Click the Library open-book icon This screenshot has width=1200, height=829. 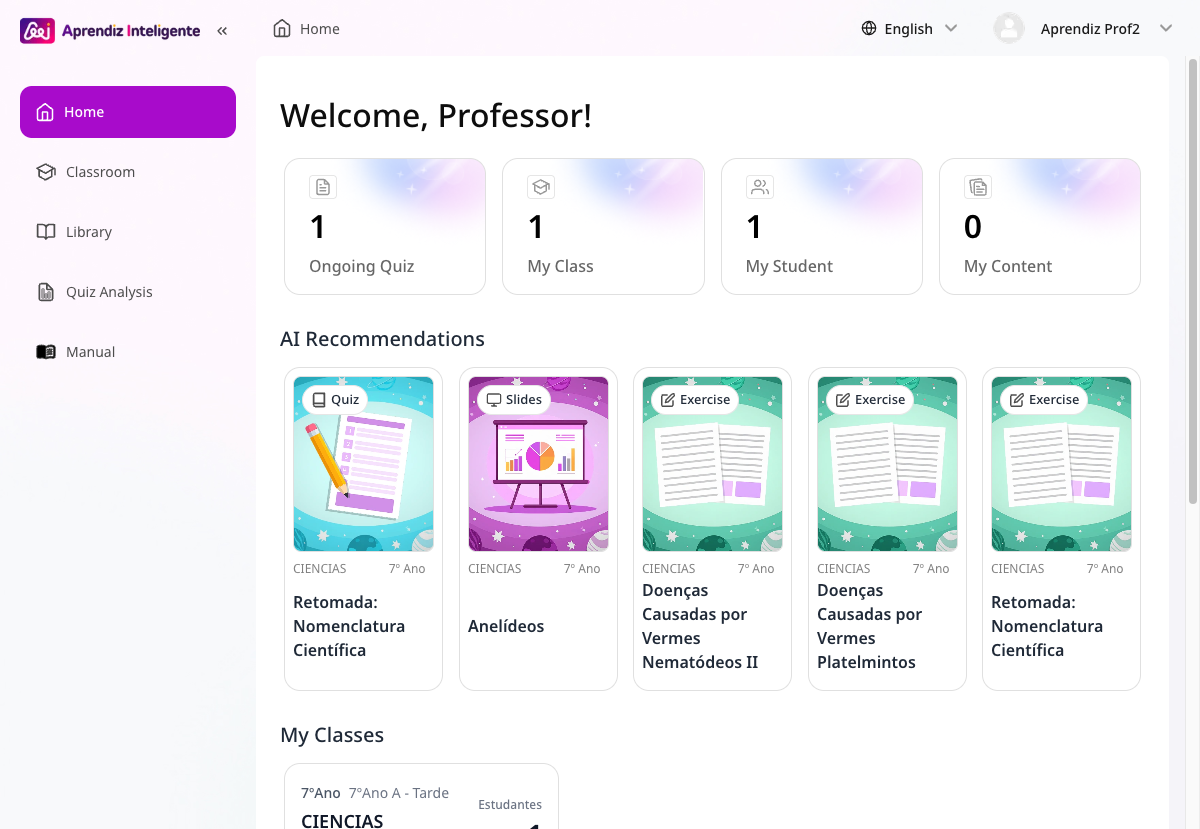[x=46, y=232]
